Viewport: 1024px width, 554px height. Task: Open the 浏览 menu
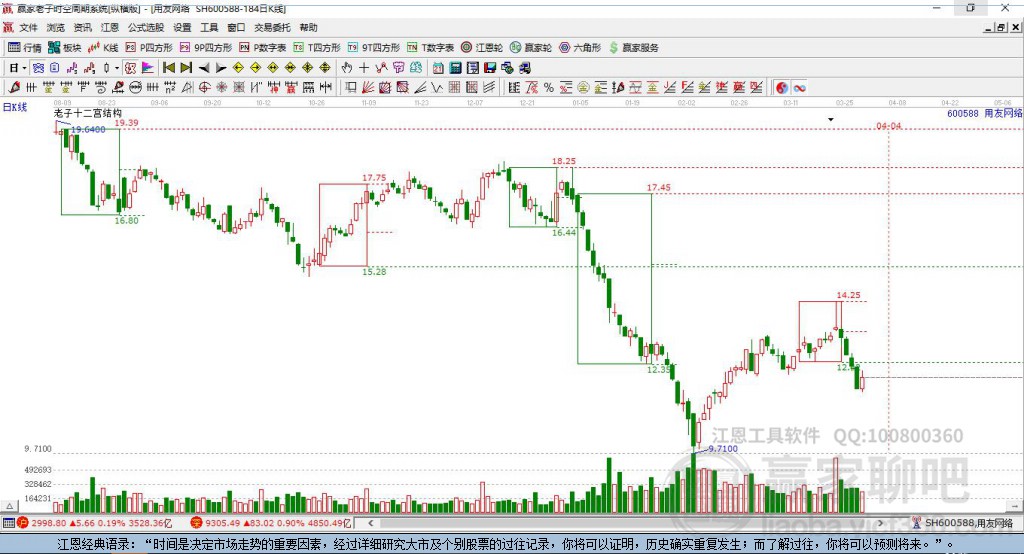coord(56,27)
